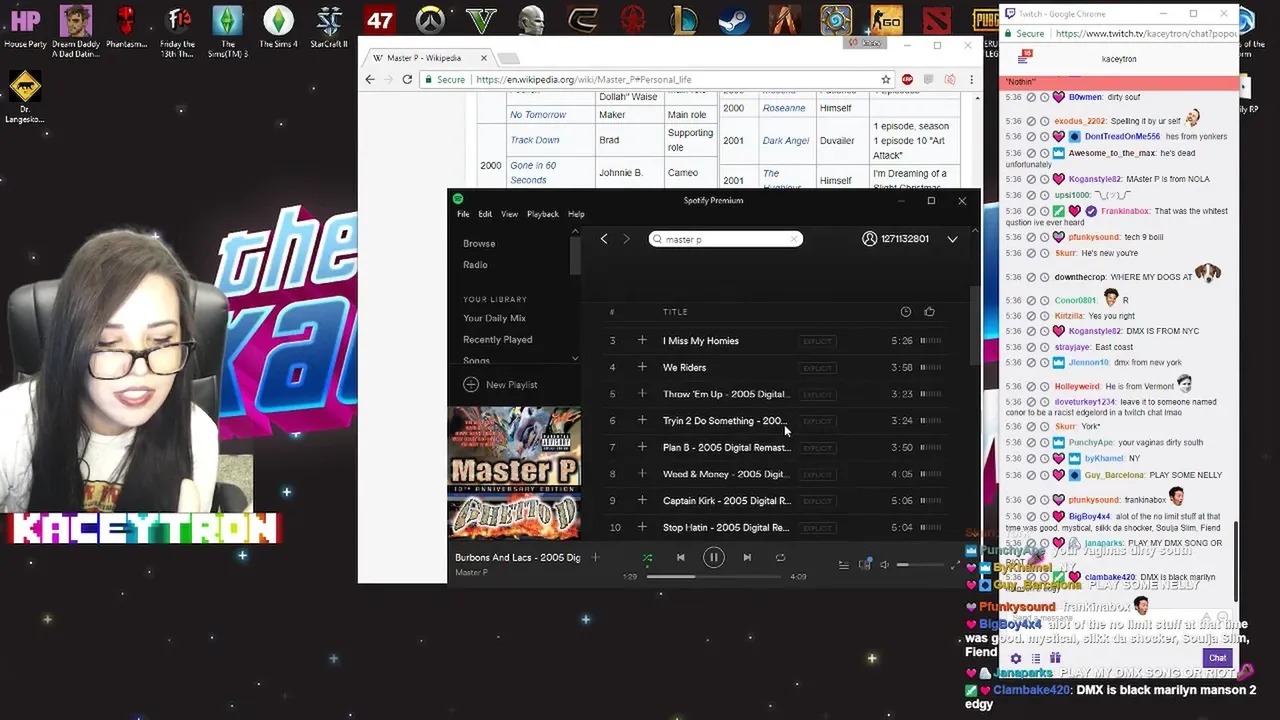Collapse Spotify sidebar library chevron near Songs
1280x720 pixels.
coord(574,358)
